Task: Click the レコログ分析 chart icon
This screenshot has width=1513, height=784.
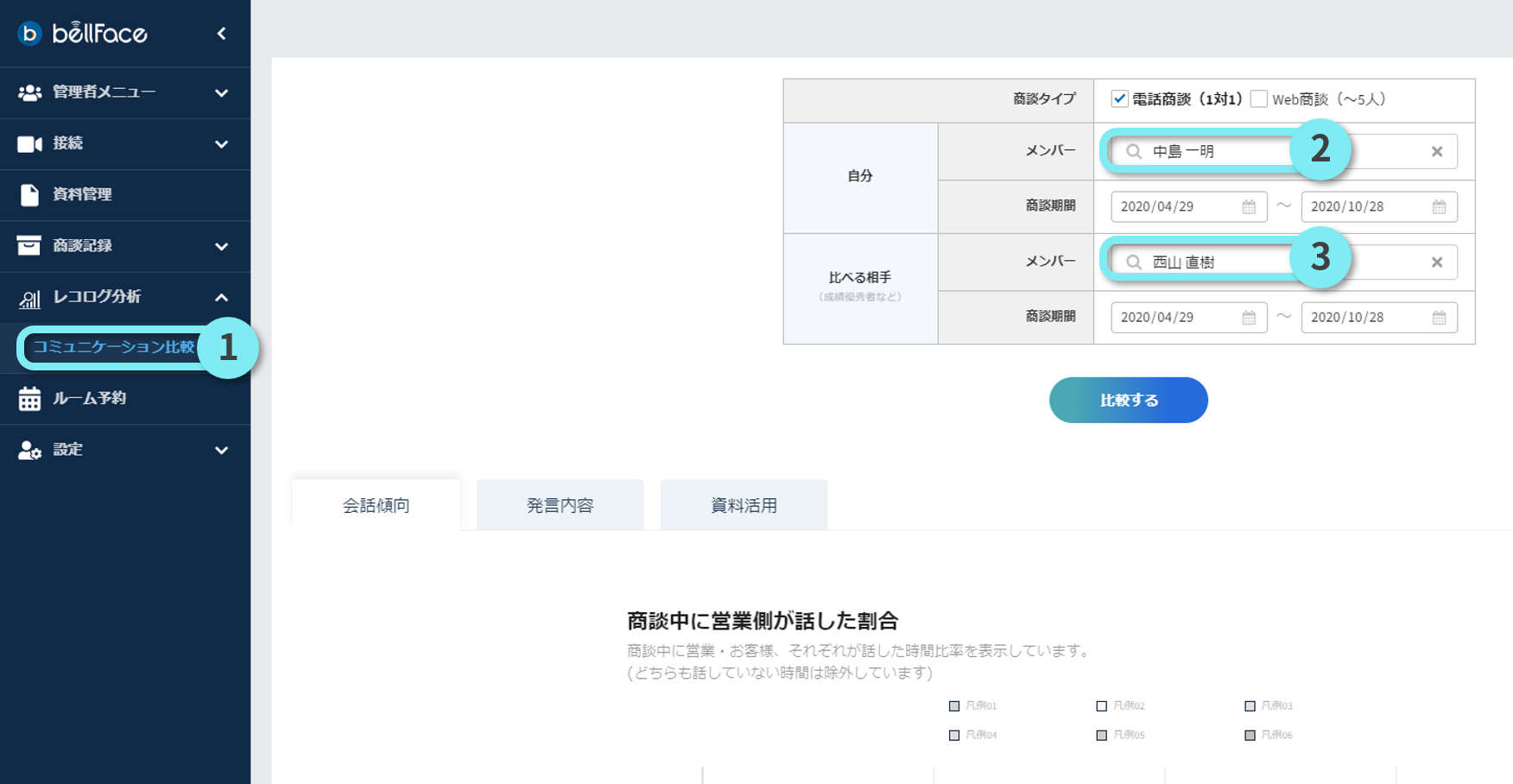Action: tap(29, 298)
